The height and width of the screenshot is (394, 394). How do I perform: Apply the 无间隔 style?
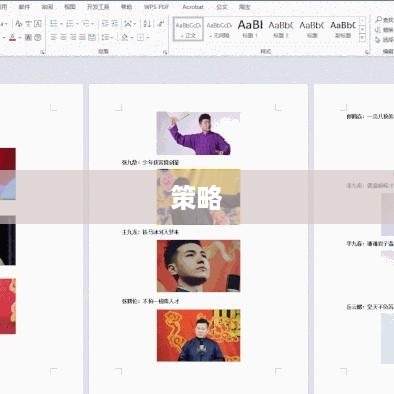click(219, 29)
